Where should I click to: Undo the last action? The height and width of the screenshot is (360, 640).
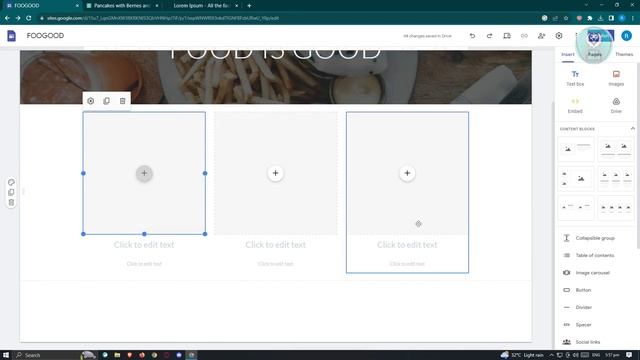click(472, 36)
